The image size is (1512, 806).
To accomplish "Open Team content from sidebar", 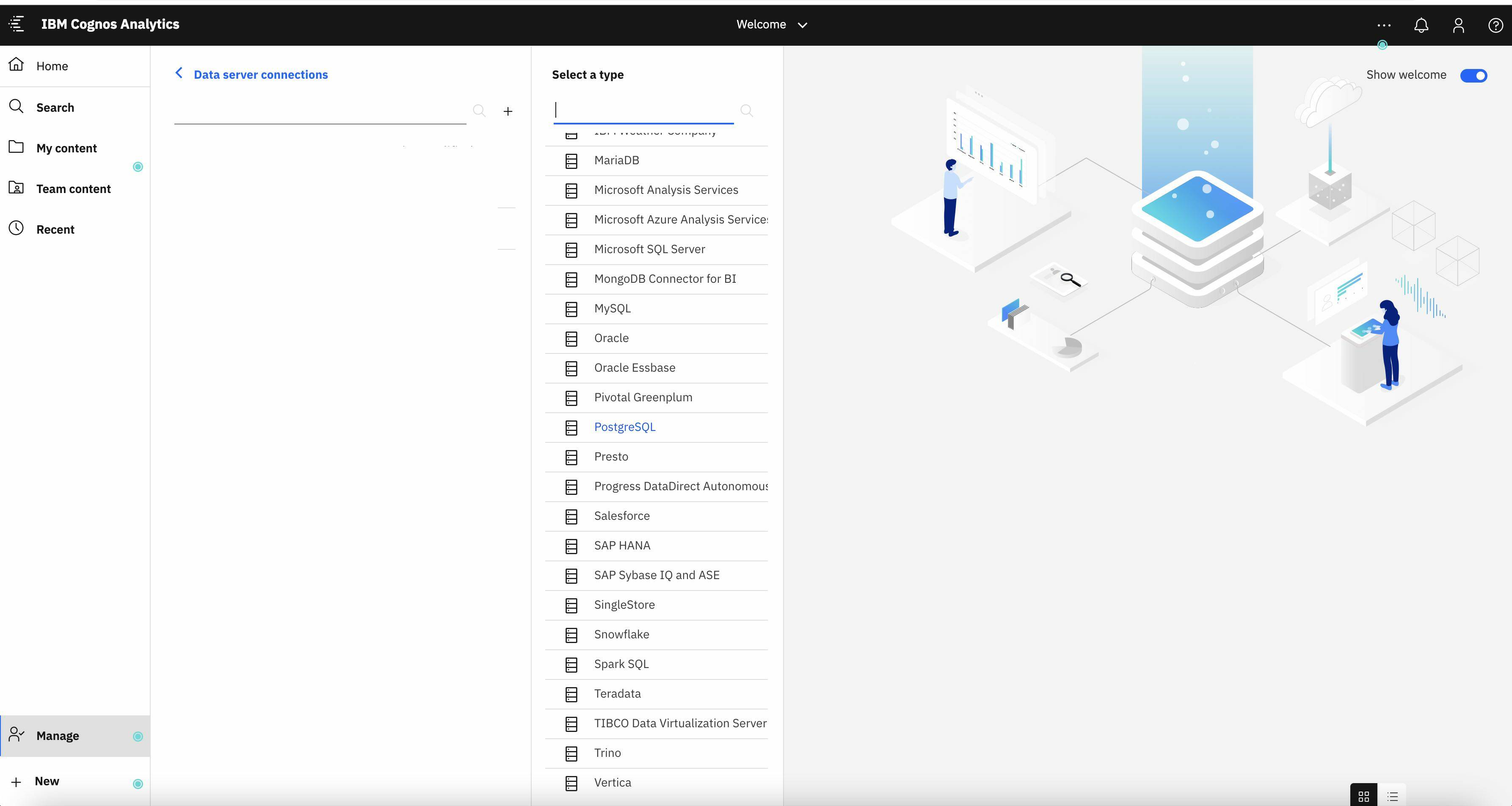I will pyautogui.click(x=73, y=188).
